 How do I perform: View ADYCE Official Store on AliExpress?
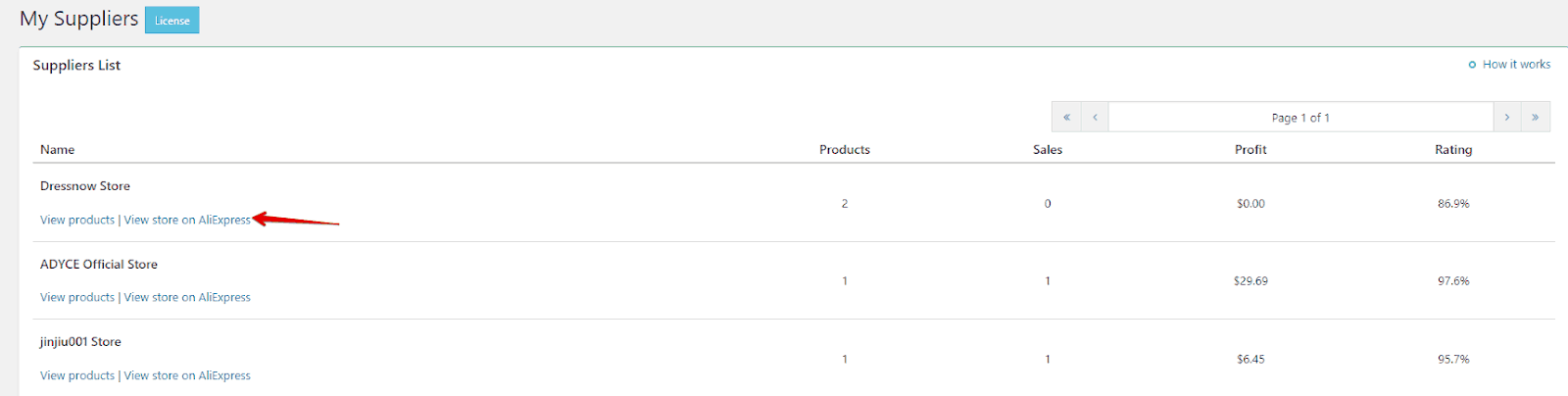point(187,297)
